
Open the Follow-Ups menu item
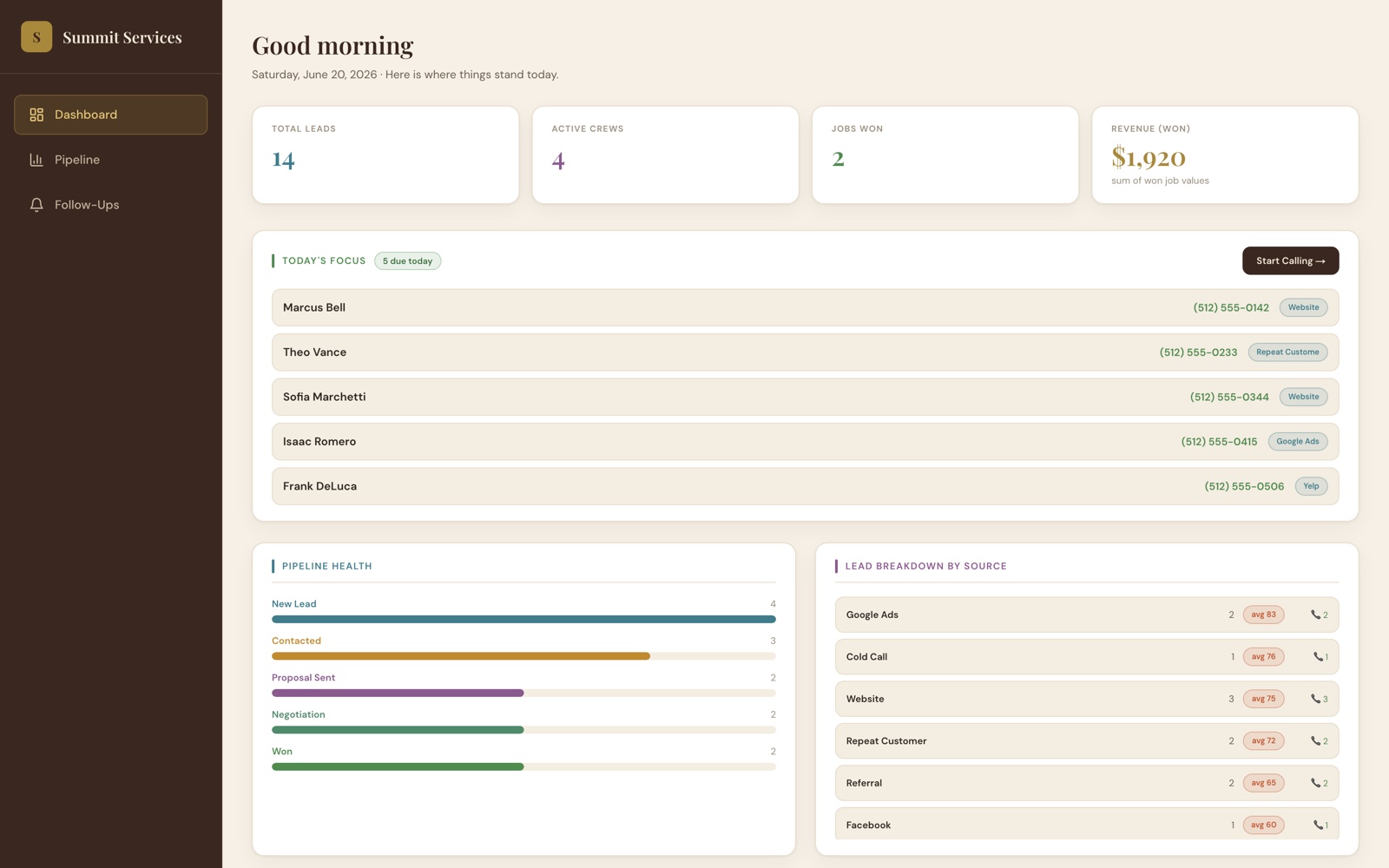pyautogui.click(x=110, y=205)
